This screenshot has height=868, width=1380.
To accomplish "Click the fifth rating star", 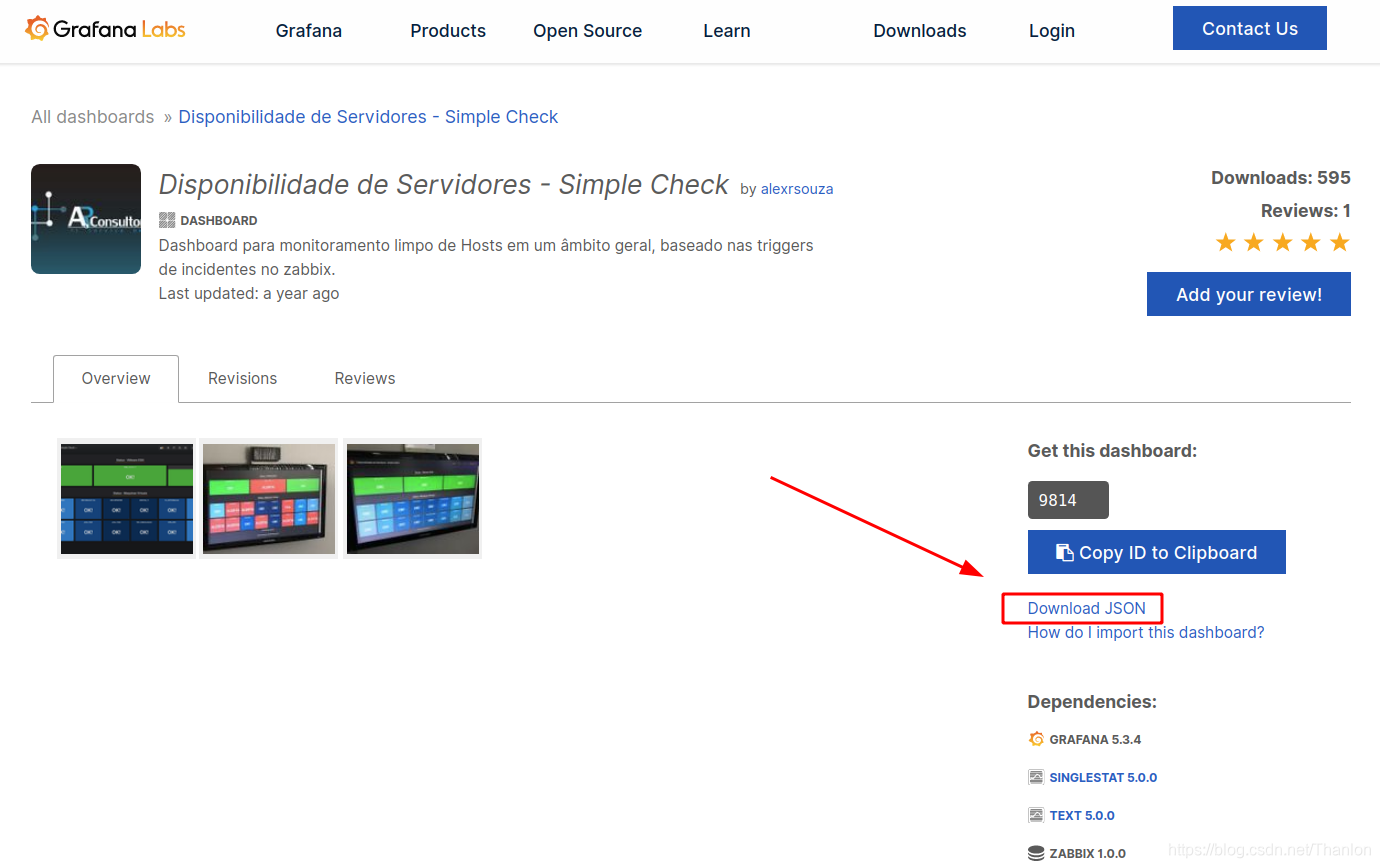I will (1340, 242).
